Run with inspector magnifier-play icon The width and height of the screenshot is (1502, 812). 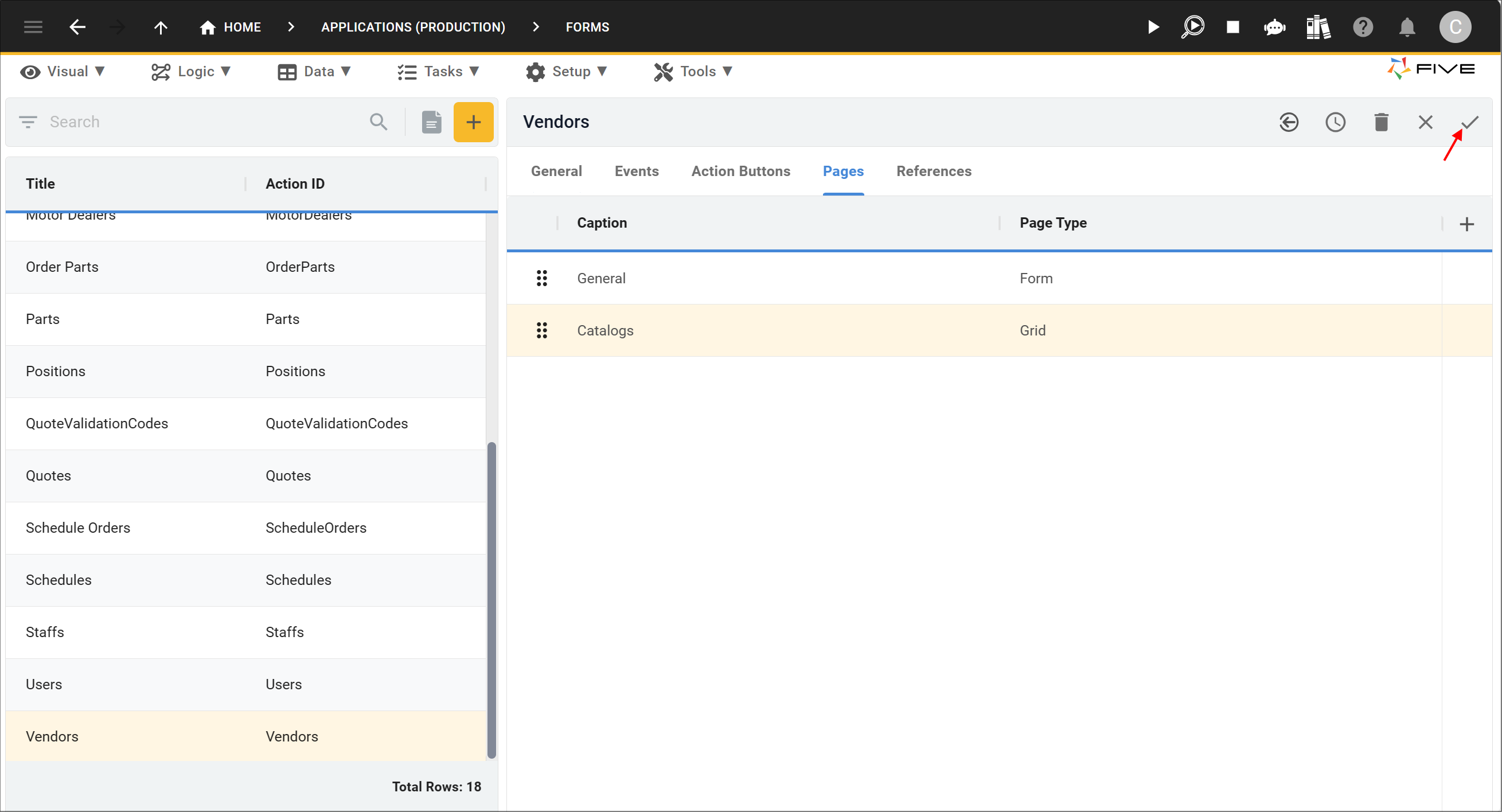1192,27
